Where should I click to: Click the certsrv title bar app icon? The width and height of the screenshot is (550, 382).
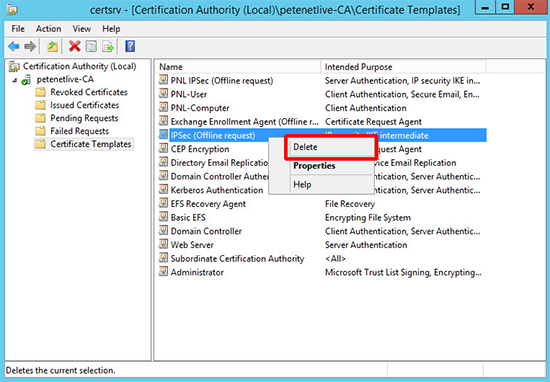coord(12,9)
